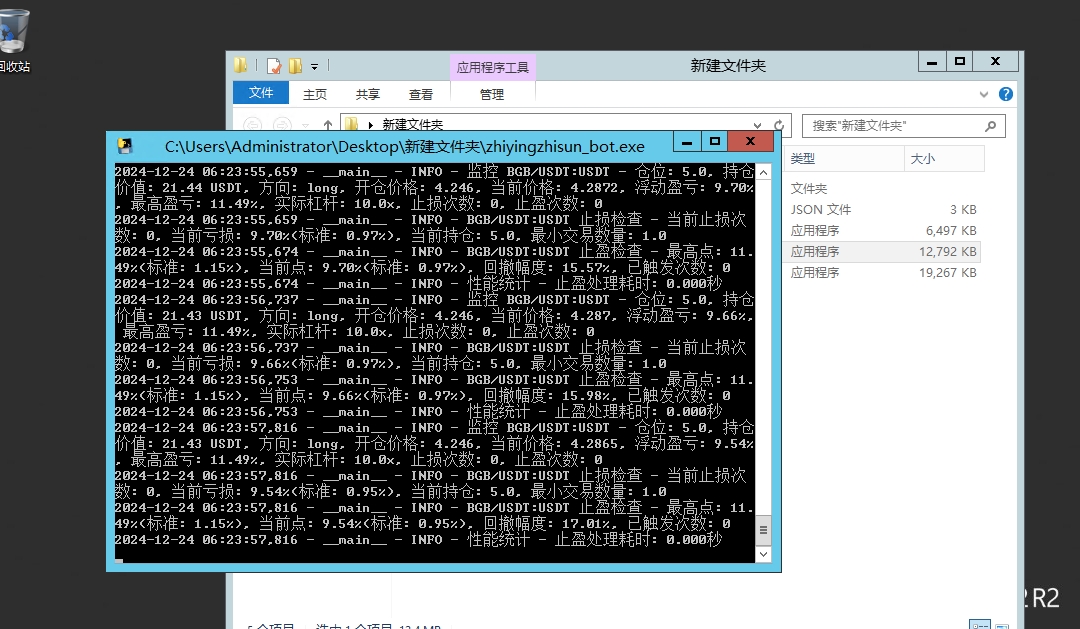This screenshot has height=629, width=1080.
Task: Select the 应用程序 6,497 KB row
Action: point(883,231)
